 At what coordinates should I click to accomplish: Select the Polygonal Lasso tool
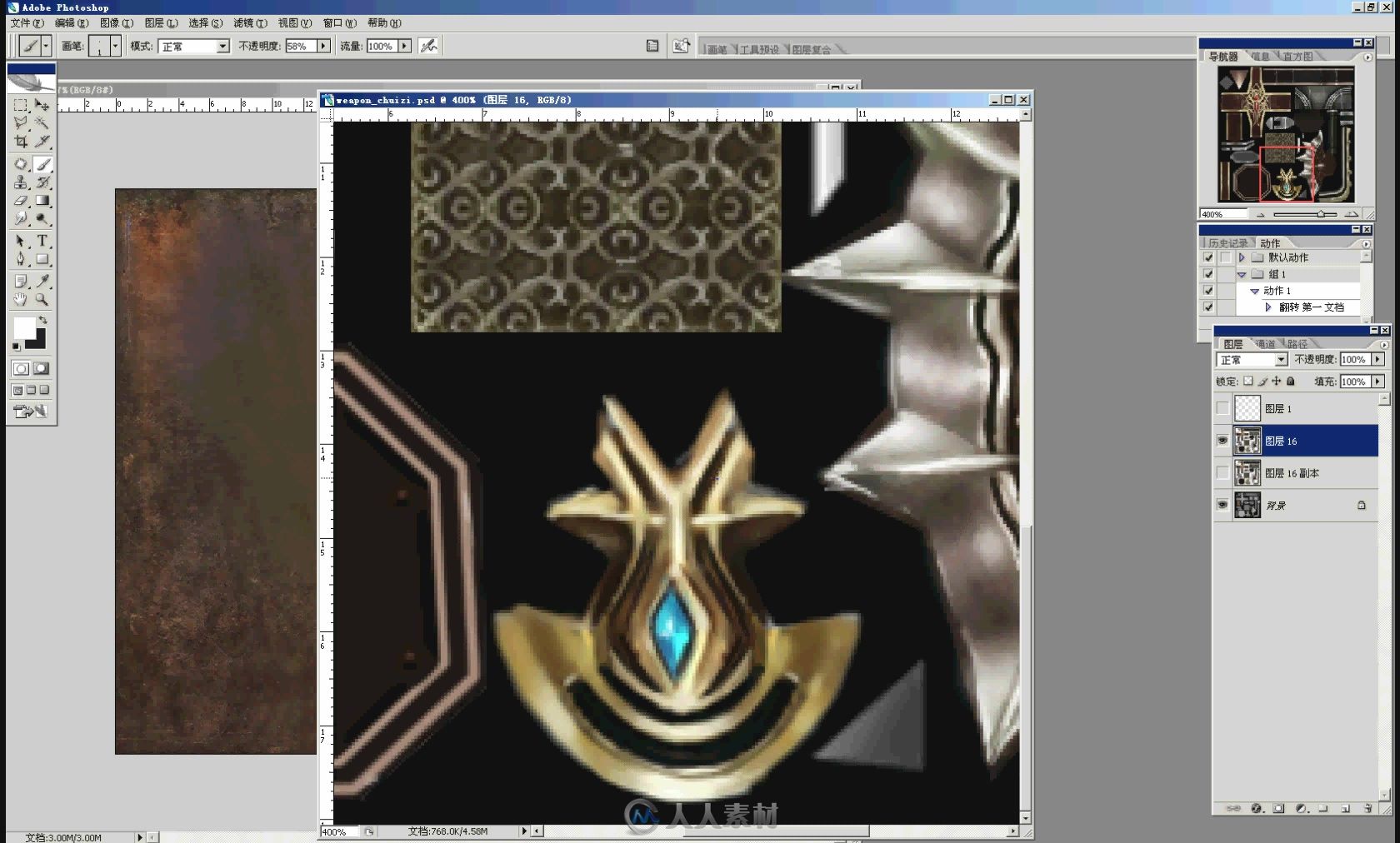(21, 123)
